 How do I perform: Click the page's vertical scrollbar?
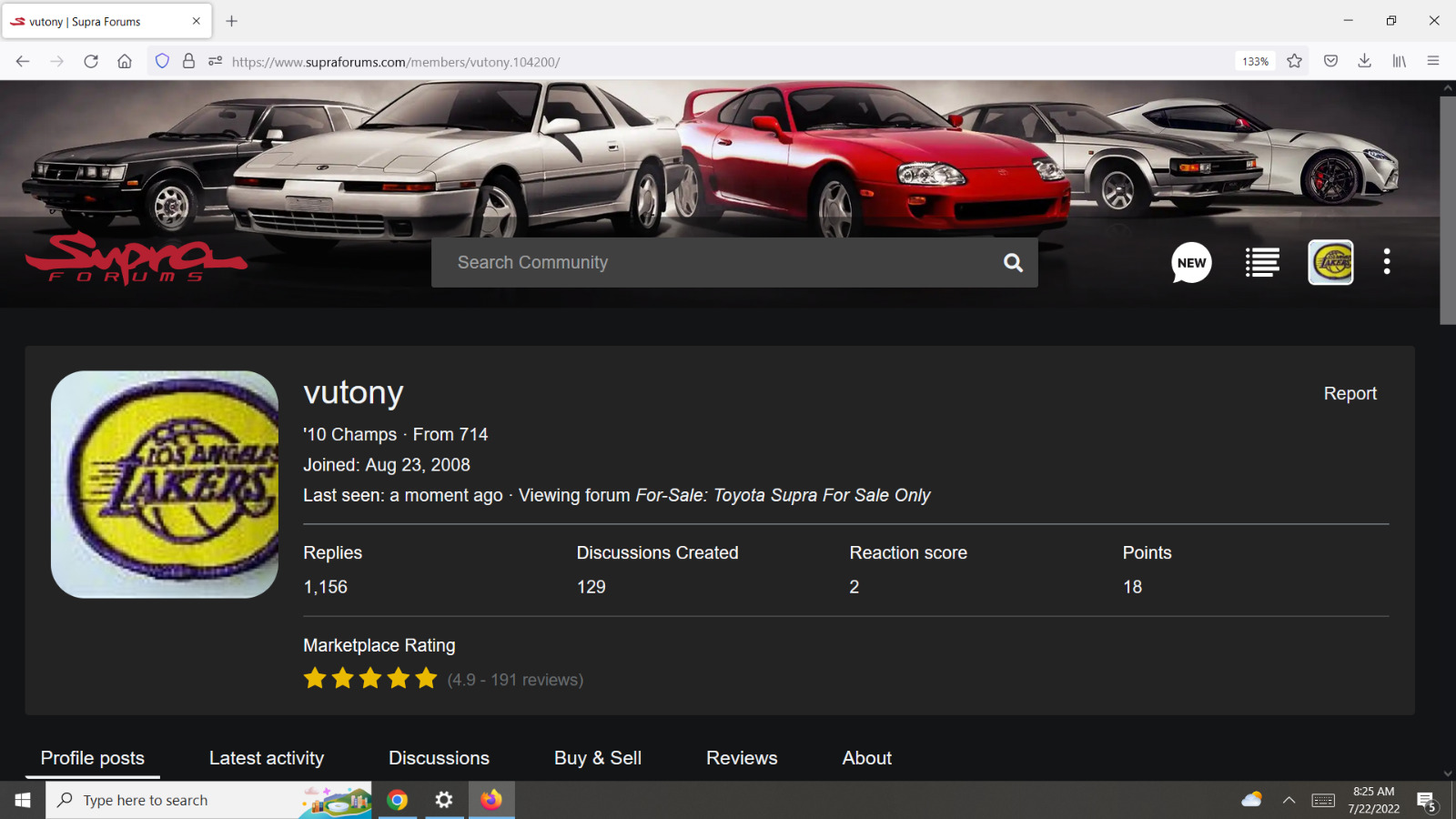1447,209
